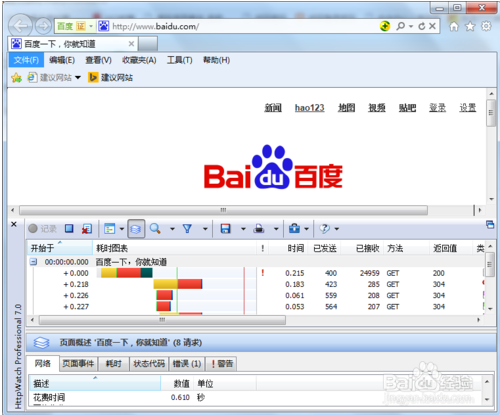This screenshot has width=500, height=415.
Task: Open the 视频 link
Action: [x=377, y=108]
